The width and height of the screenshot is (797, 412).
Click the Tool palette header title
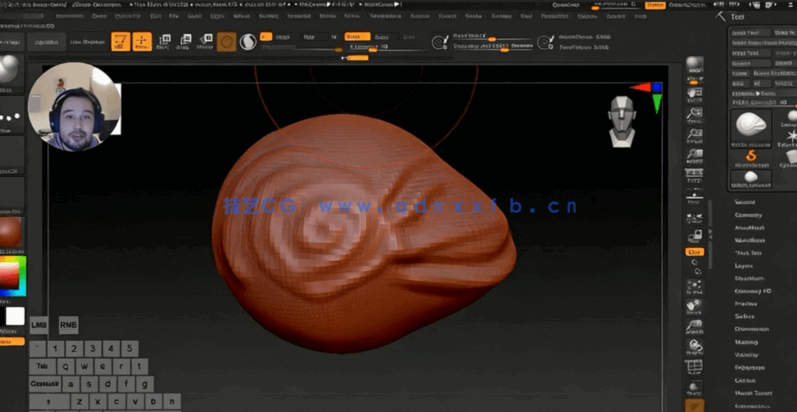[738, 17]
